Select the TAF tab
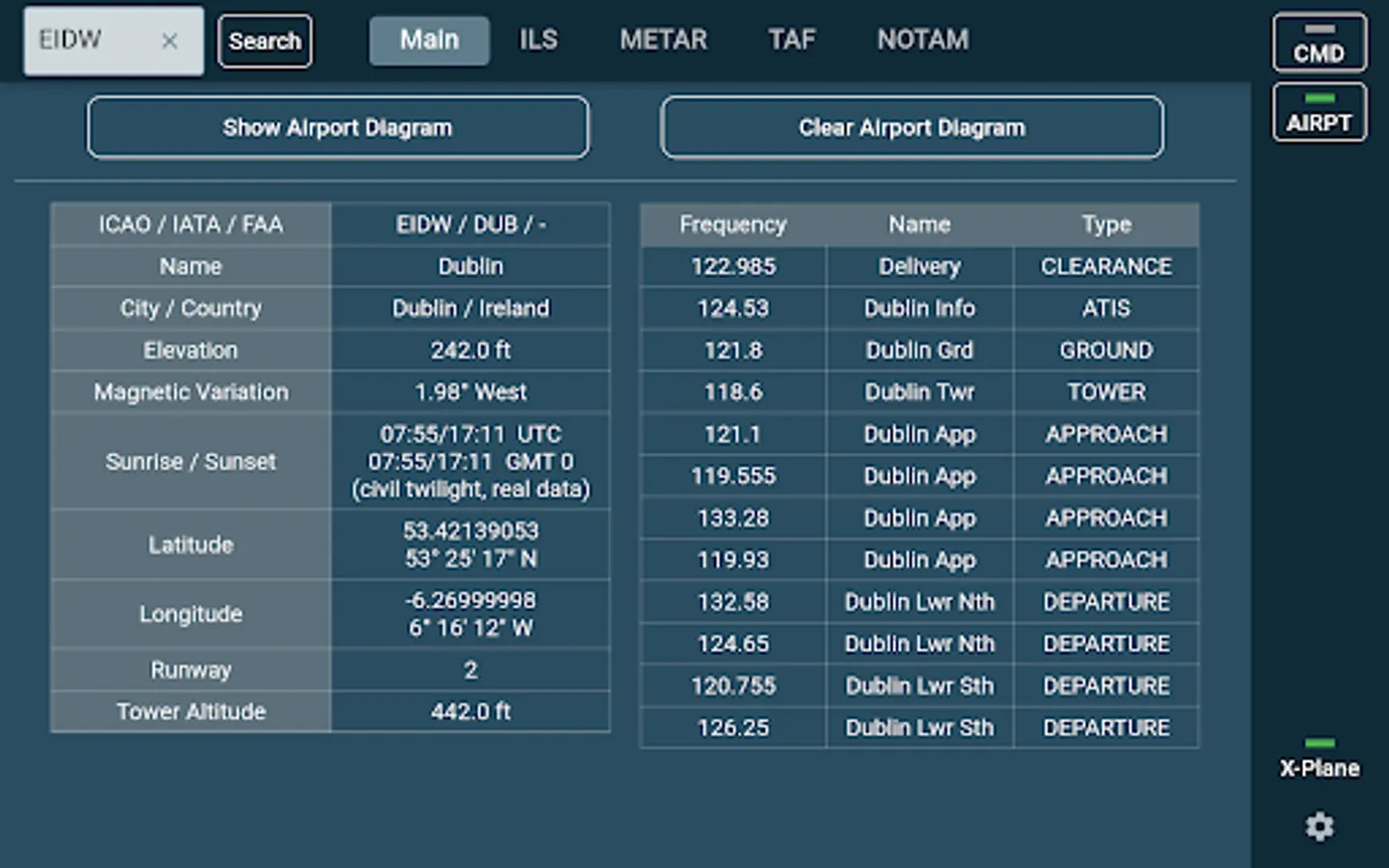This screenshot has width=1389, height=868. tap(791, 40)
